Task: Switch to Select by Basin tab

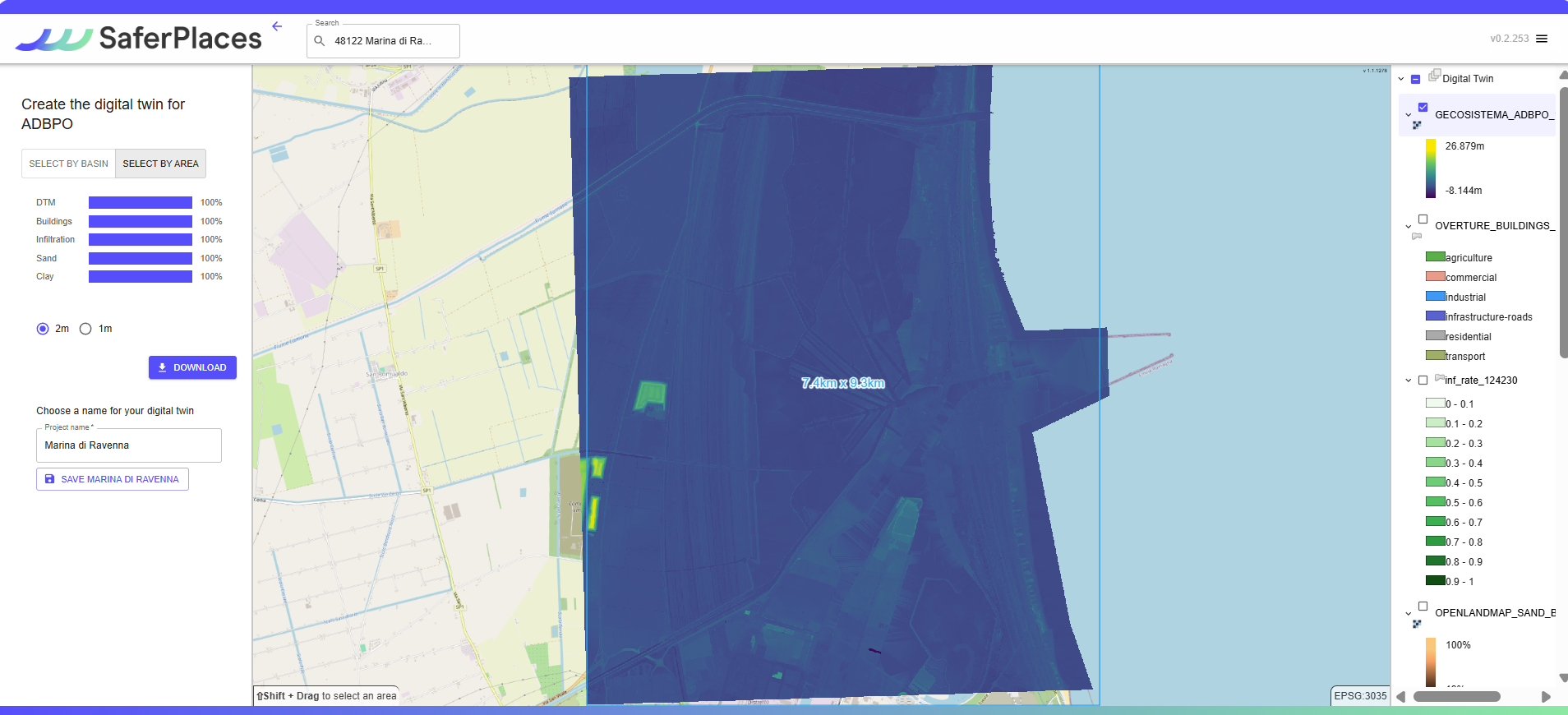Action: pyautogui.click(x=69, y=164)
